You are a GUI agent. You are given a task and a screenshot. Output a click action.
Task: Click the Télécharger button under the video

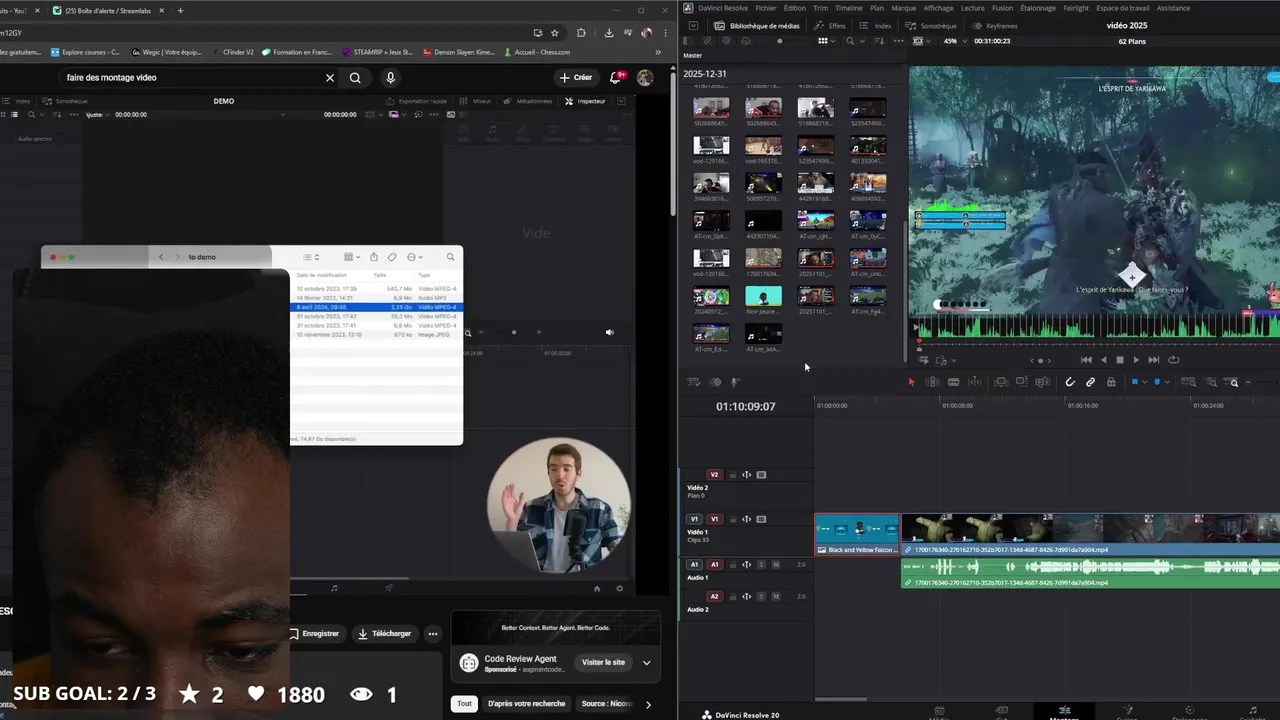pyautogui.click(x=384, y=633)
